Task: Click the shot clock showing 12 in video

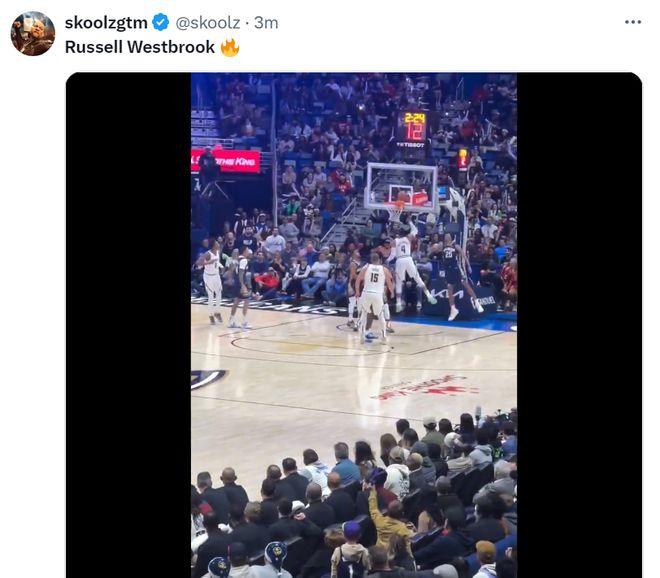Action: point(414,131)
